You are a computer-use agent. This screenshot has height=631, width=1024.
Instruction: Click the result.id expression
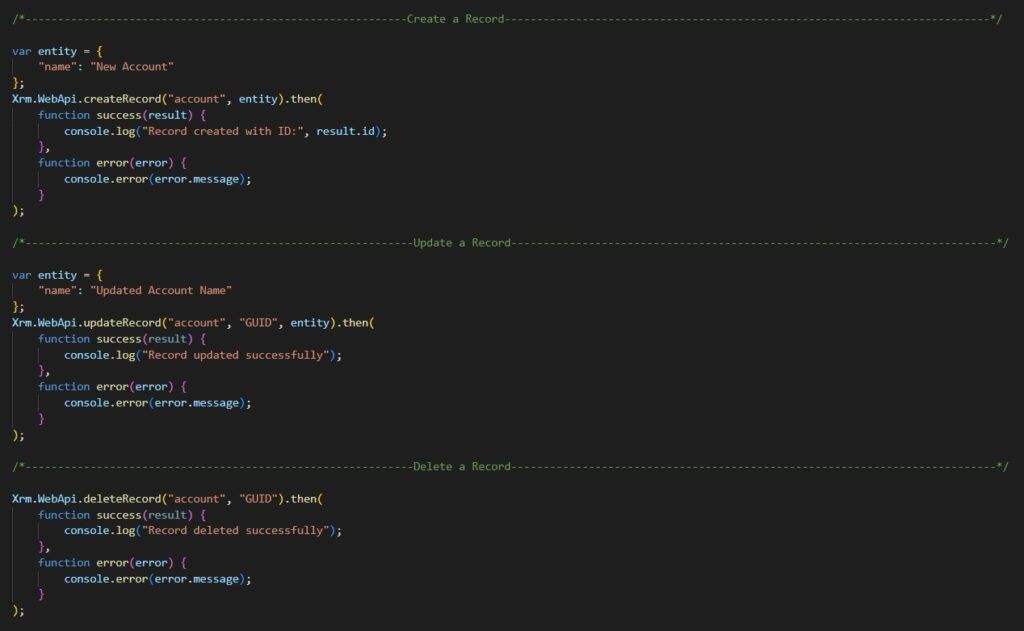click(x=345, y=131)
